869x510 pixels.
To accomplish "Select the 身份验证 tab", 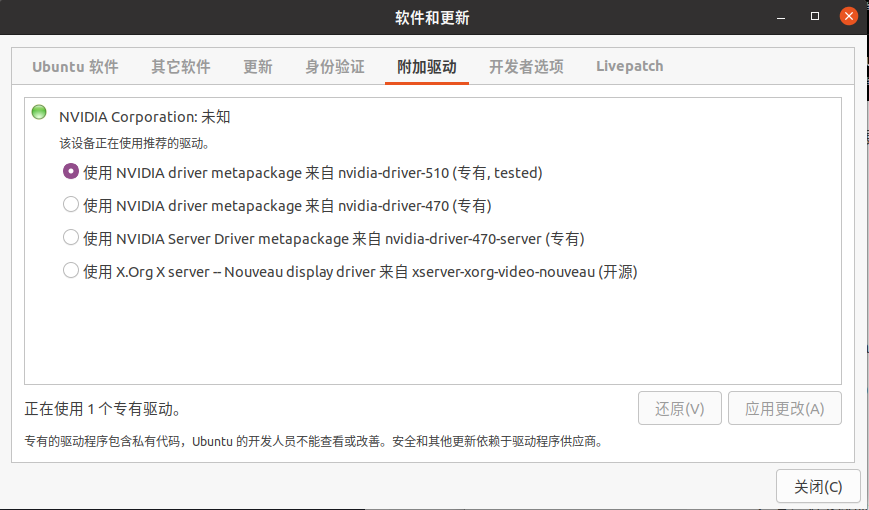I will (335, 67).
